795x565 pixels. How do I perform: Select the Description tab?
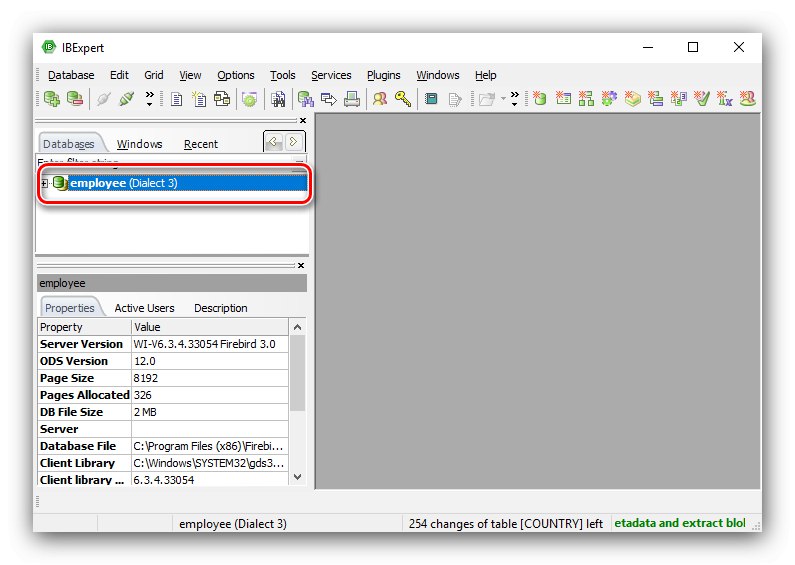[x=221, y=308]
